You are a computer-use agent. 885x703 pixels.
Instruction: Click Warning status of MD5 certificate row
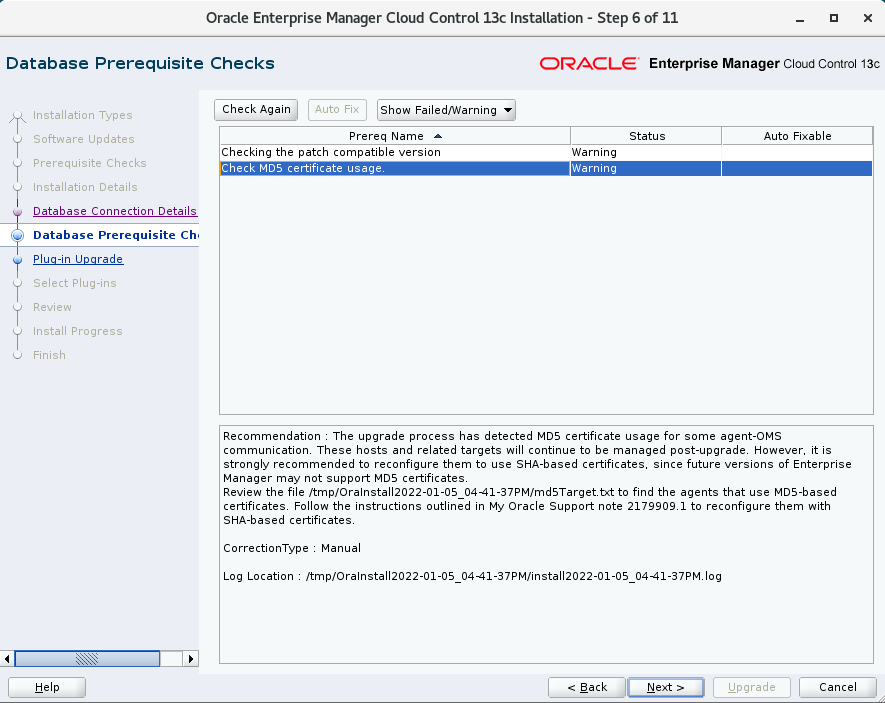594,168
